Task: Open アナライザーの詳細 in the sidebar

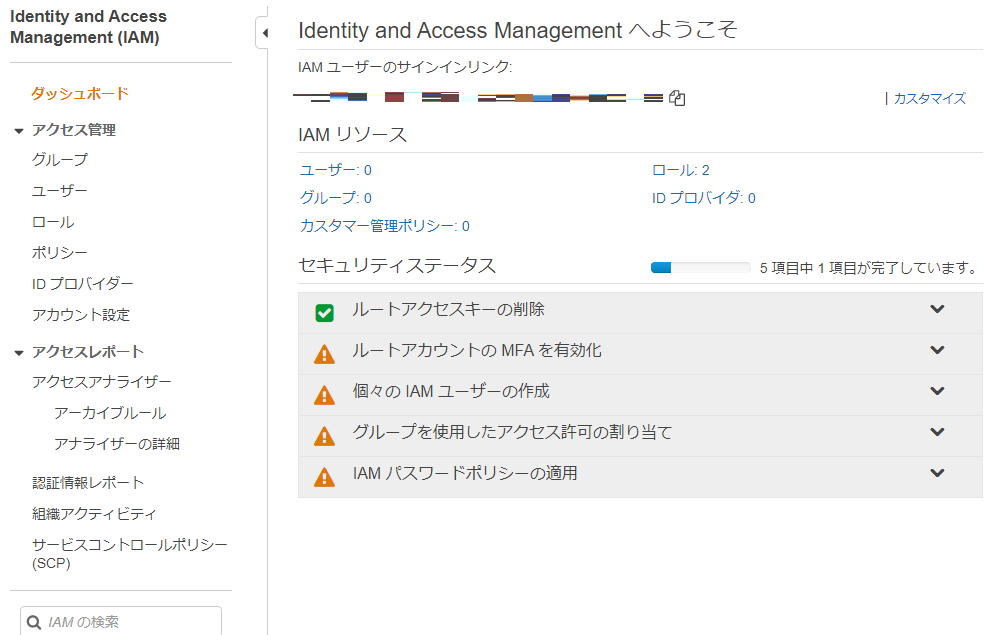Action: [x=117, y=443]
